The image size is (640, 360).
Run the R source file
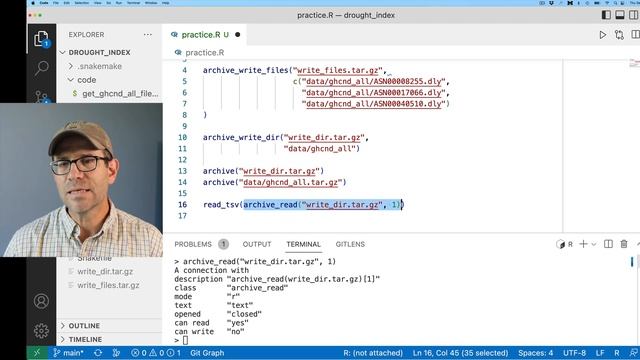pyautogui.click(x=602, y=35)
